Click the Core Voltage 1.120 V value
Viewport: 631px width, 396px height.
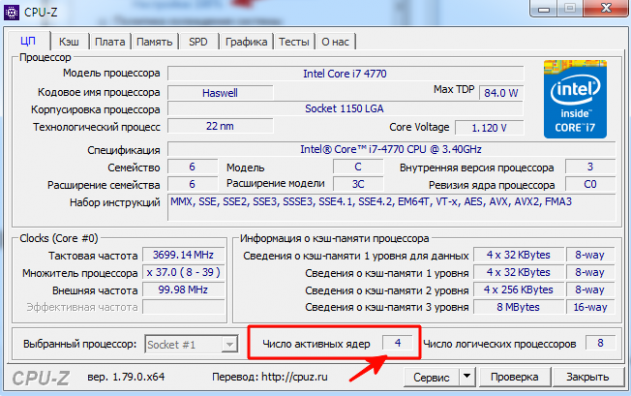[489, 128]
